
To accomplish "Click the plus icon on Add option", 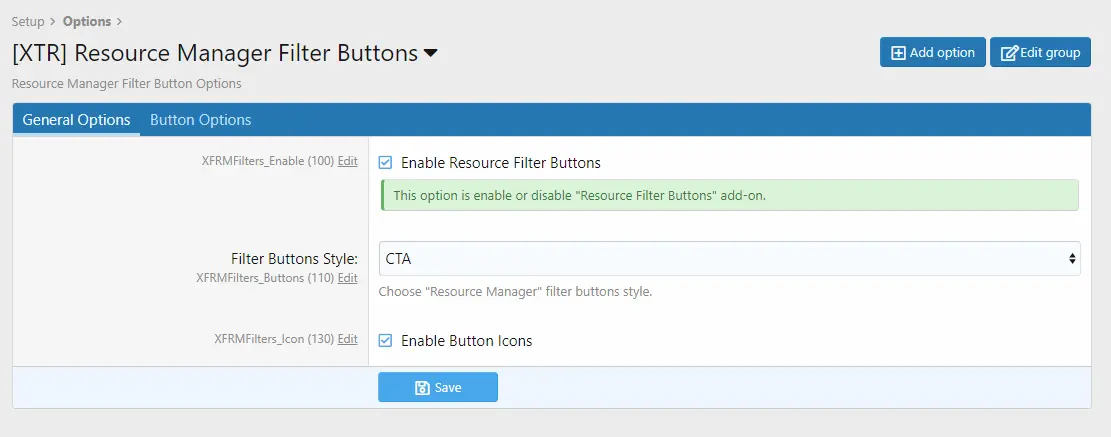I will coord(898,53).
